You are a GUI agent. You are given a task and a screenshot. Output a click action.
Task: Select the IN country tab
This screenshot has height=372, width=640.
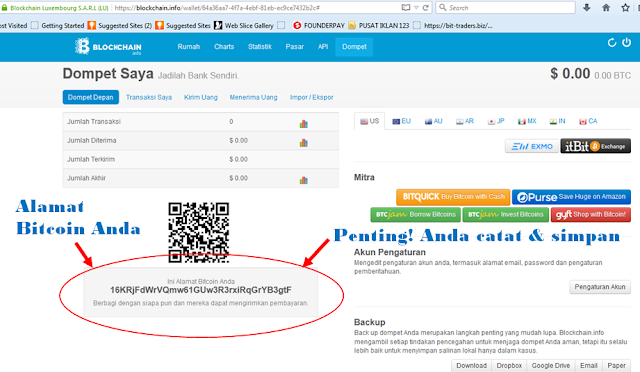(x=558, y=121)
